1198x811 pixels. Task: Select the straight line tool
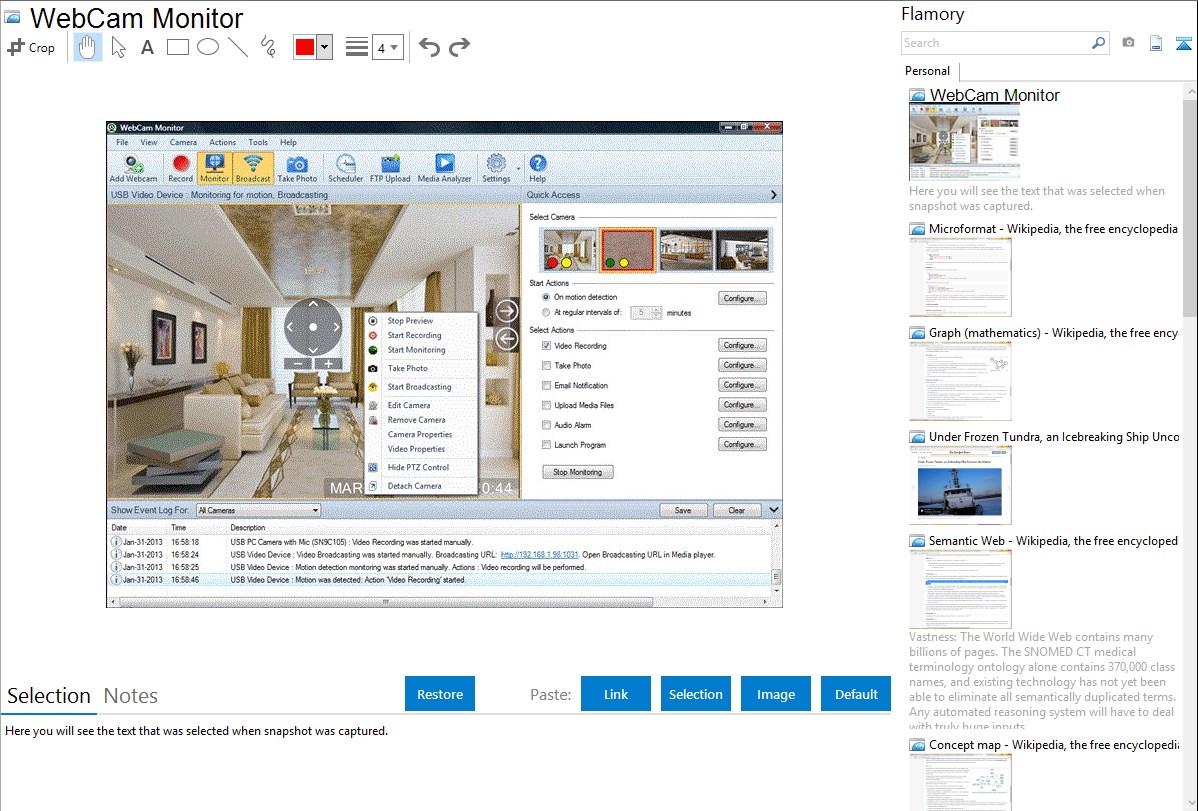click(x=238, y=47)
